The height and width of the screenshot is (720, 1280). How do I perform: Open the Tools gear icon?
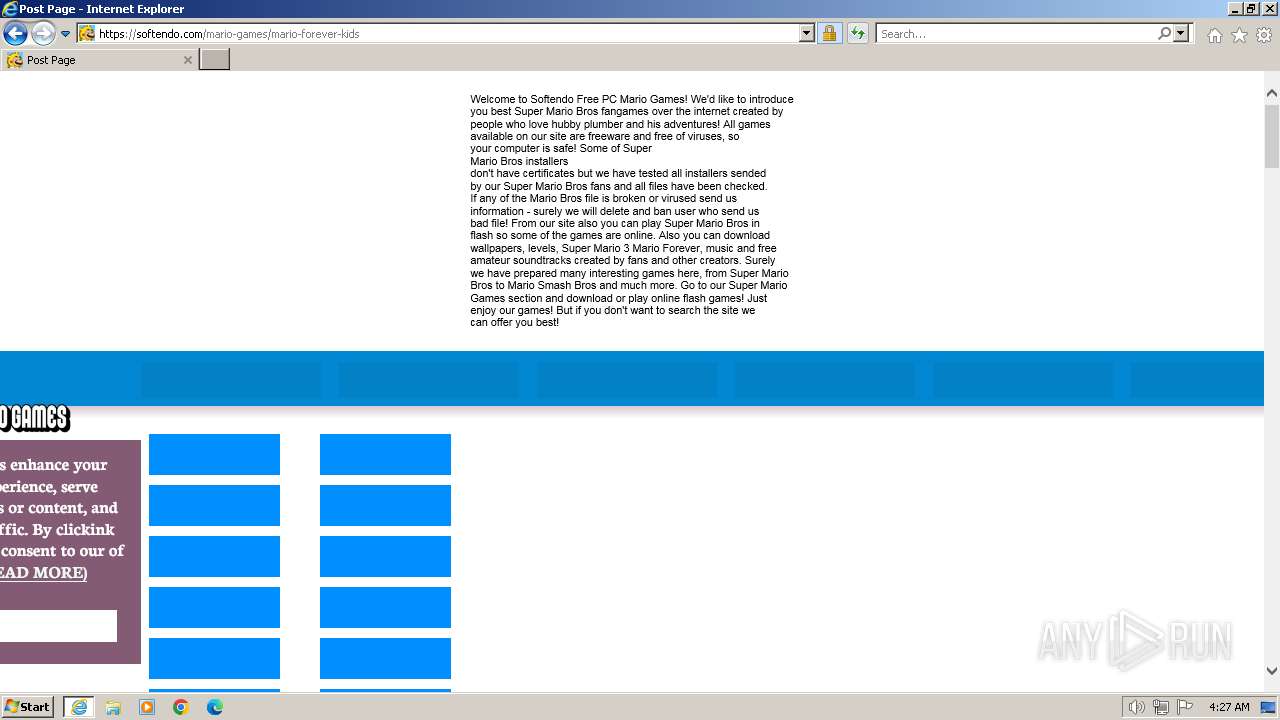pos(1264,35)
